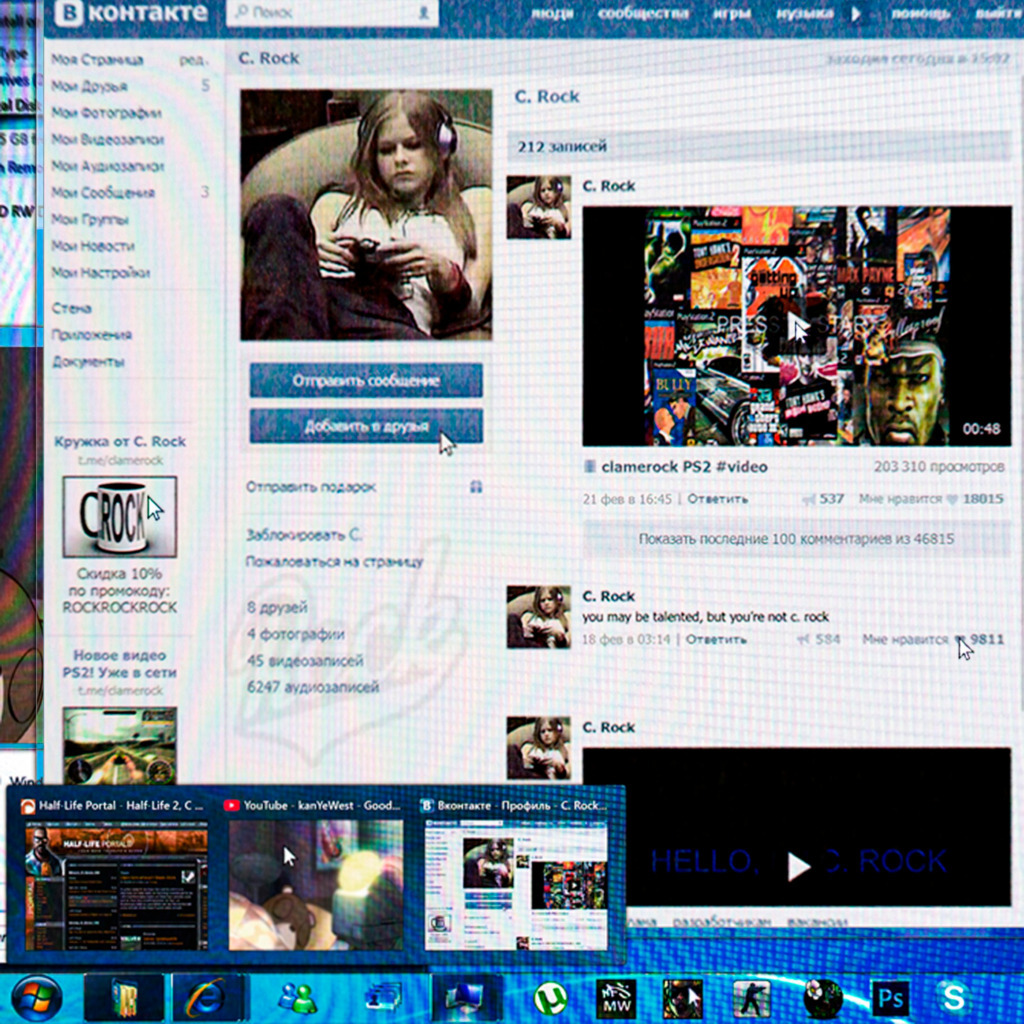Launch Counter-Strike from the taskbar
The width and height of the screenshot is (1024, 1024).
tap(752, 999)
